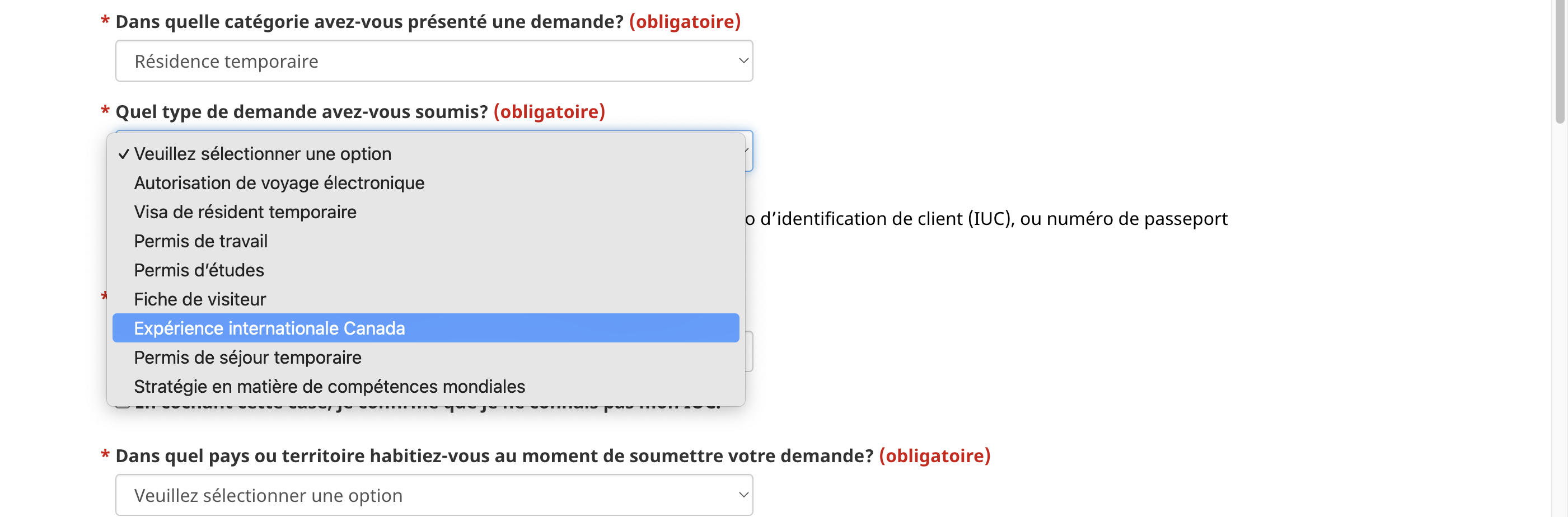Viewport: 1568px width, 517px height.
Task: Choose "Autorisation de voyage électronique" option
Action: (x=279, y=183)
